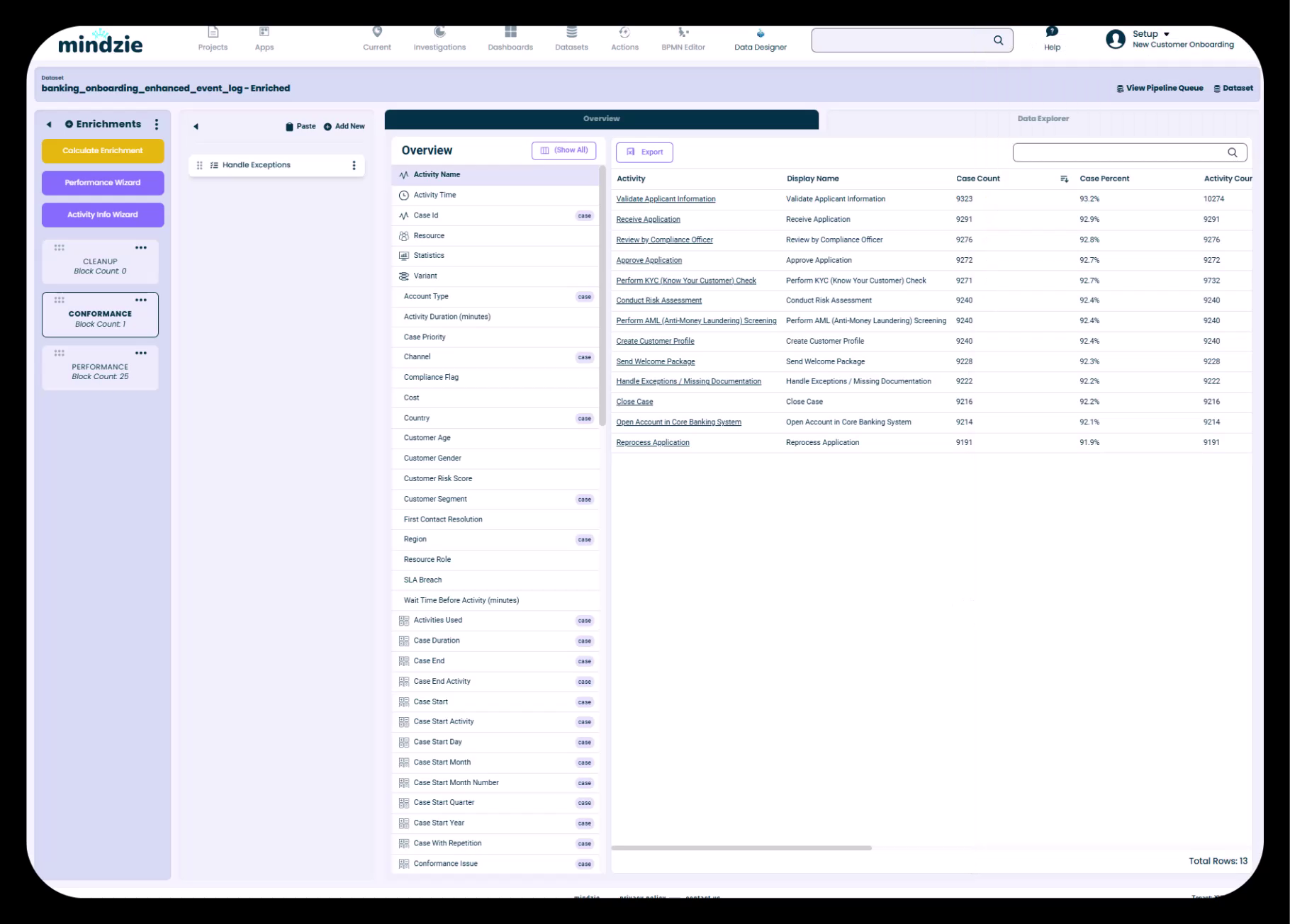Click the Help chat bubble icon
Screen dimensions: 1290x924
coord(1052,32)
